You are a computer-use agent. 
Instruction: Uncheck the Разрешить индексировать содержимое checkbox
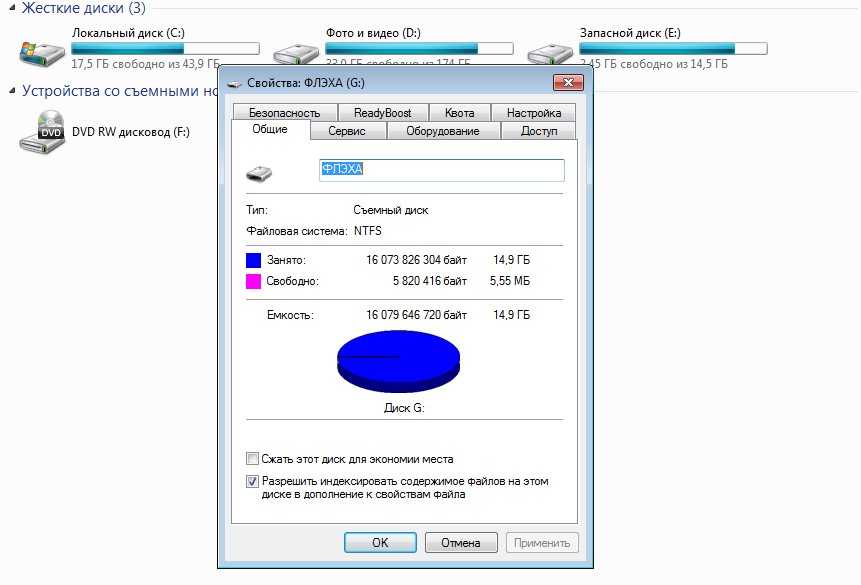pos(253,481)
